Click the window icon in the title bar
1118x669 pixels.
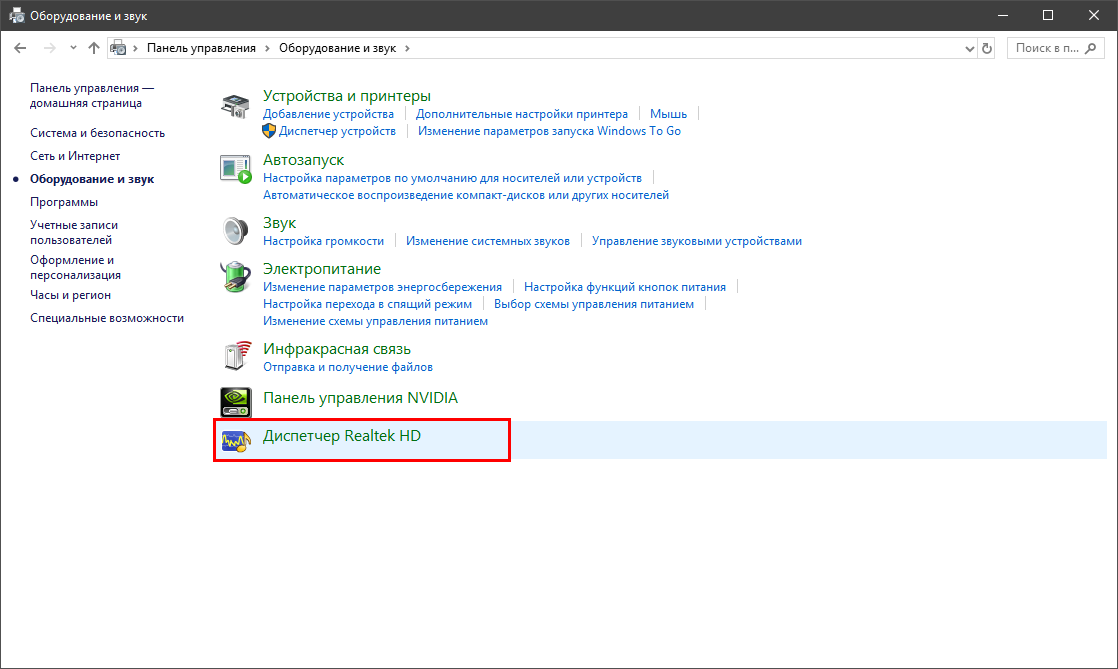point(16,15)
